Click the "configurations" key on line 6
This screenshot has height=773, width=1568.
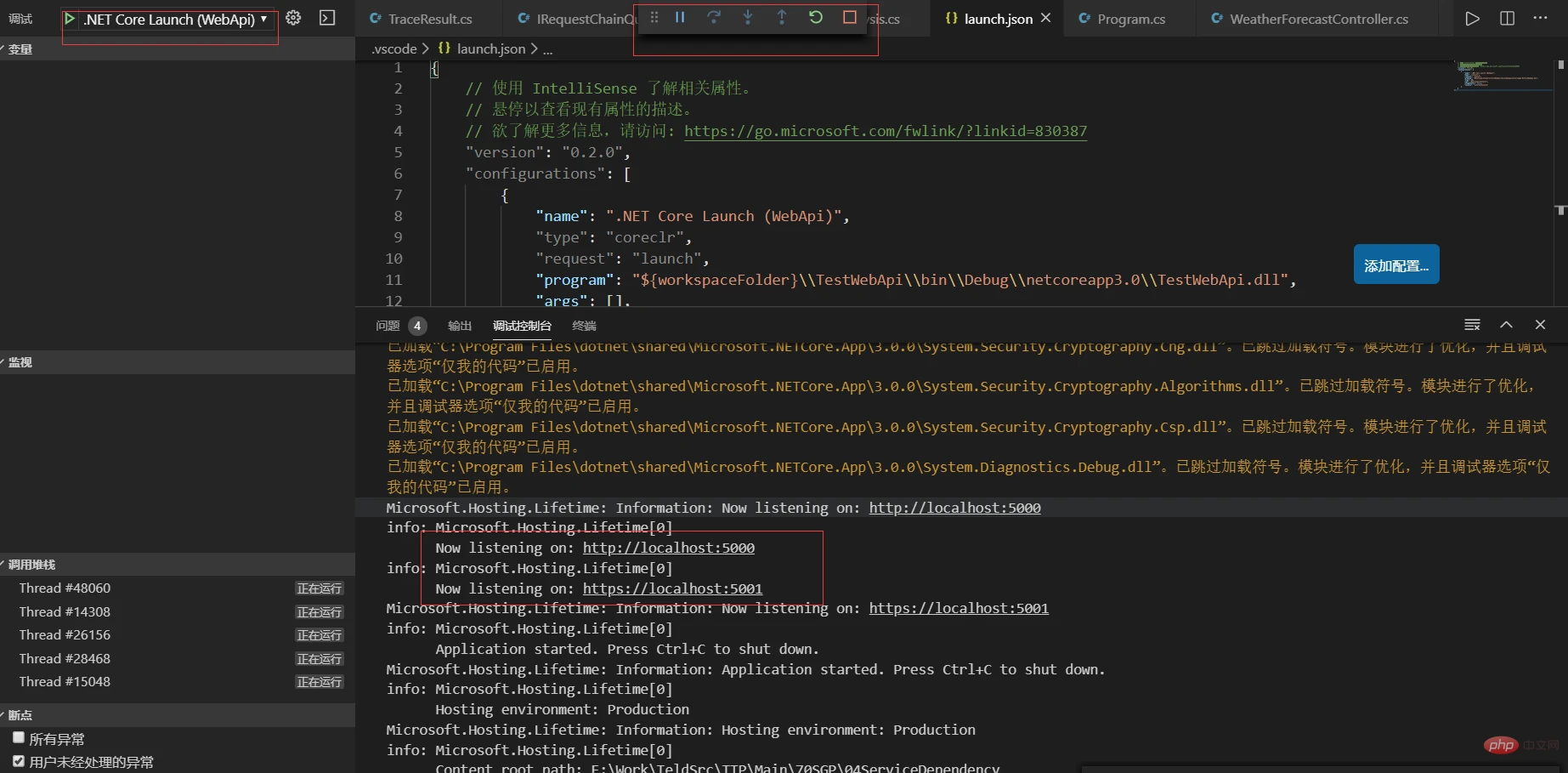click(x=535, y=173)
